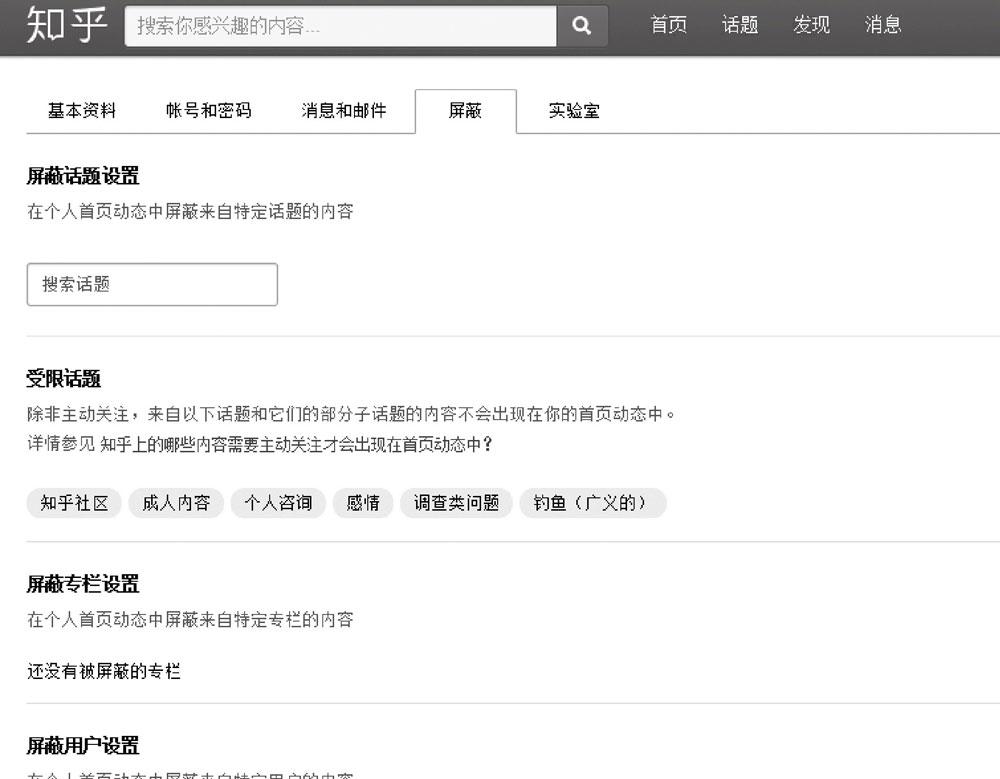Screen dimensions: 1000x779
Task: Click the Zhihu 知乎 logo
Action: click(x=66, y=26)
